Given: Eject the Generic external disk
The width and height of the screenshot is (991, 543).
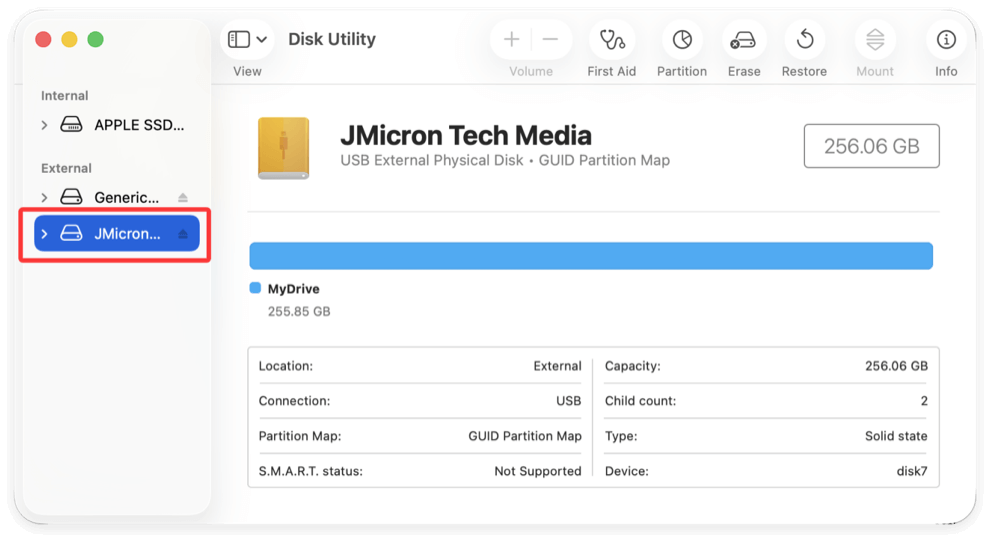Looking at the screenshot, I should click(x=183, y=198).
